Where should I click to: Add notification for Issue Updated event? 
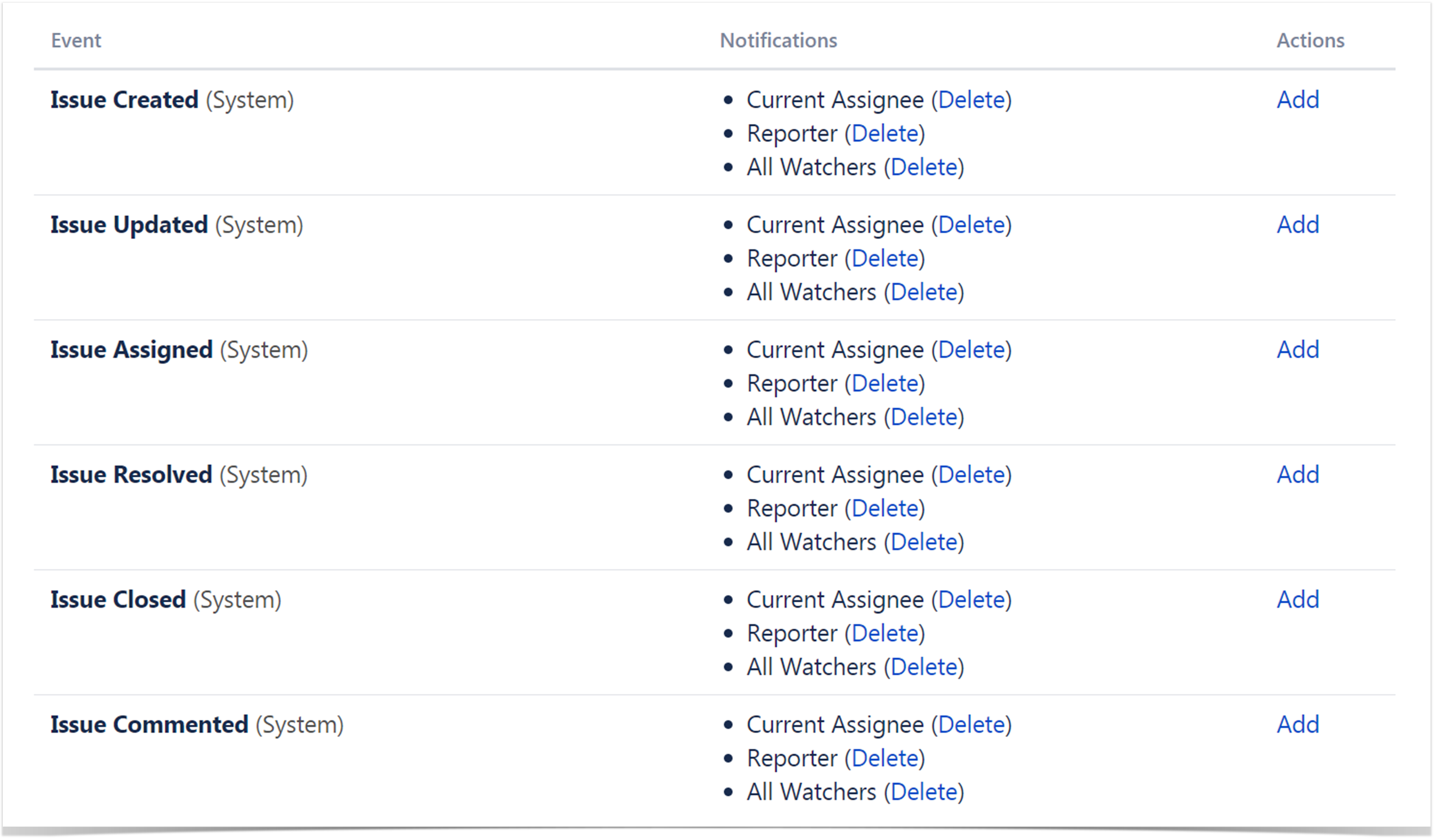coord(1297,225)
